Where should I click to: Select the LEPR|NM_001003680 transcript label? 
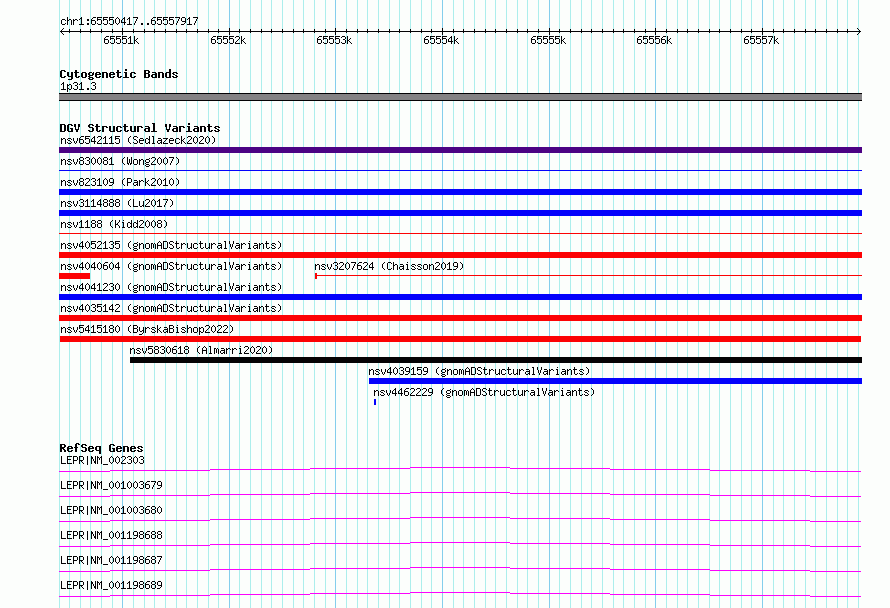(111, 510)
